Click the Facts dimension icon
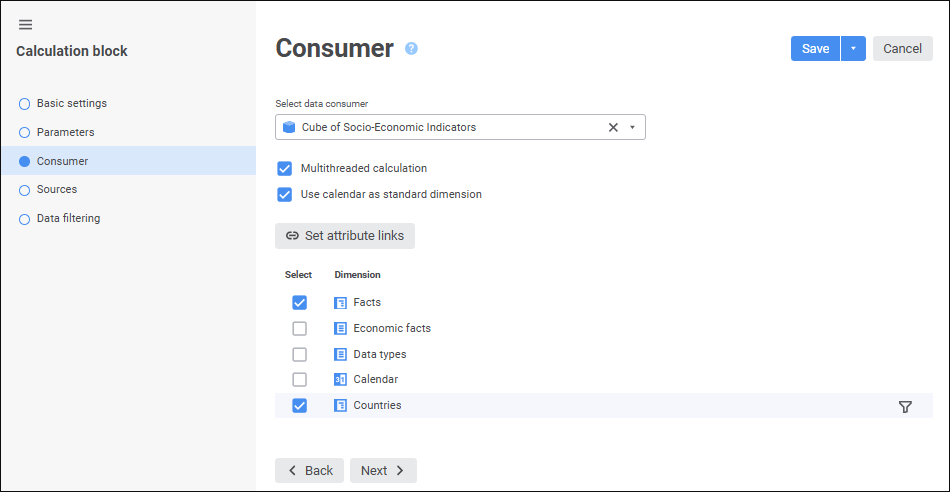 click(x=340, y=302)
